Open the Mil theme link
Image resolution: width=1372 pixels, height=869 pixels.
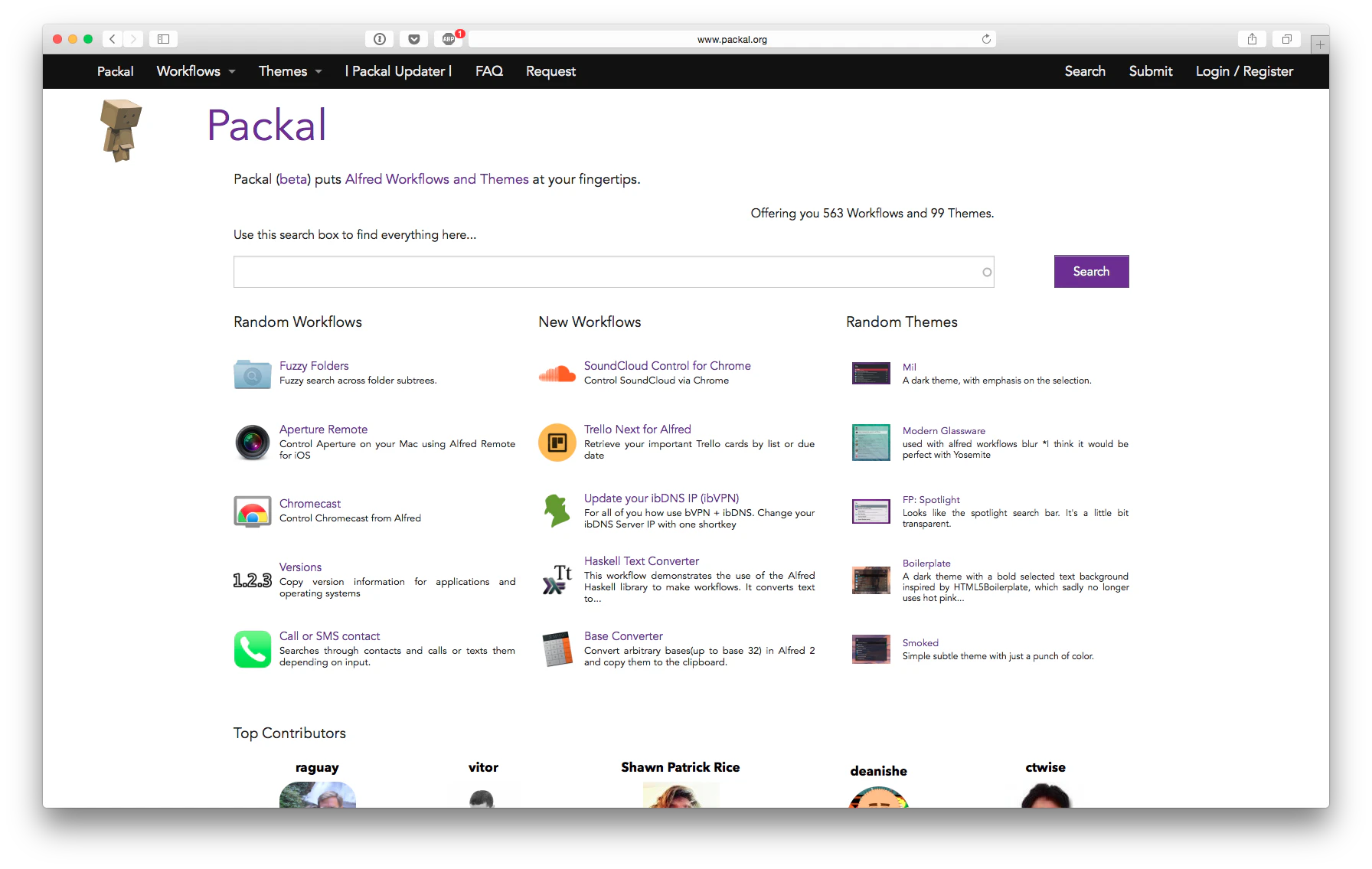click(909, 368)
